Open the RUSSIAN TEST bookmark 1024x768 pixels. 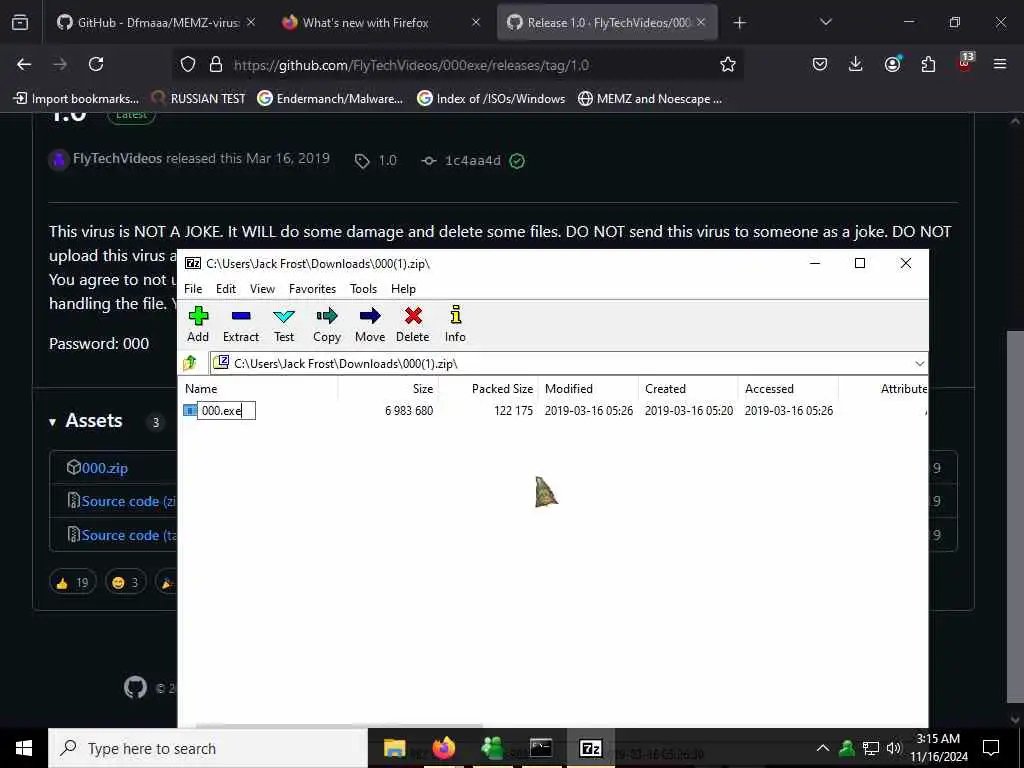pyautogui.click(x=199, y=99)
